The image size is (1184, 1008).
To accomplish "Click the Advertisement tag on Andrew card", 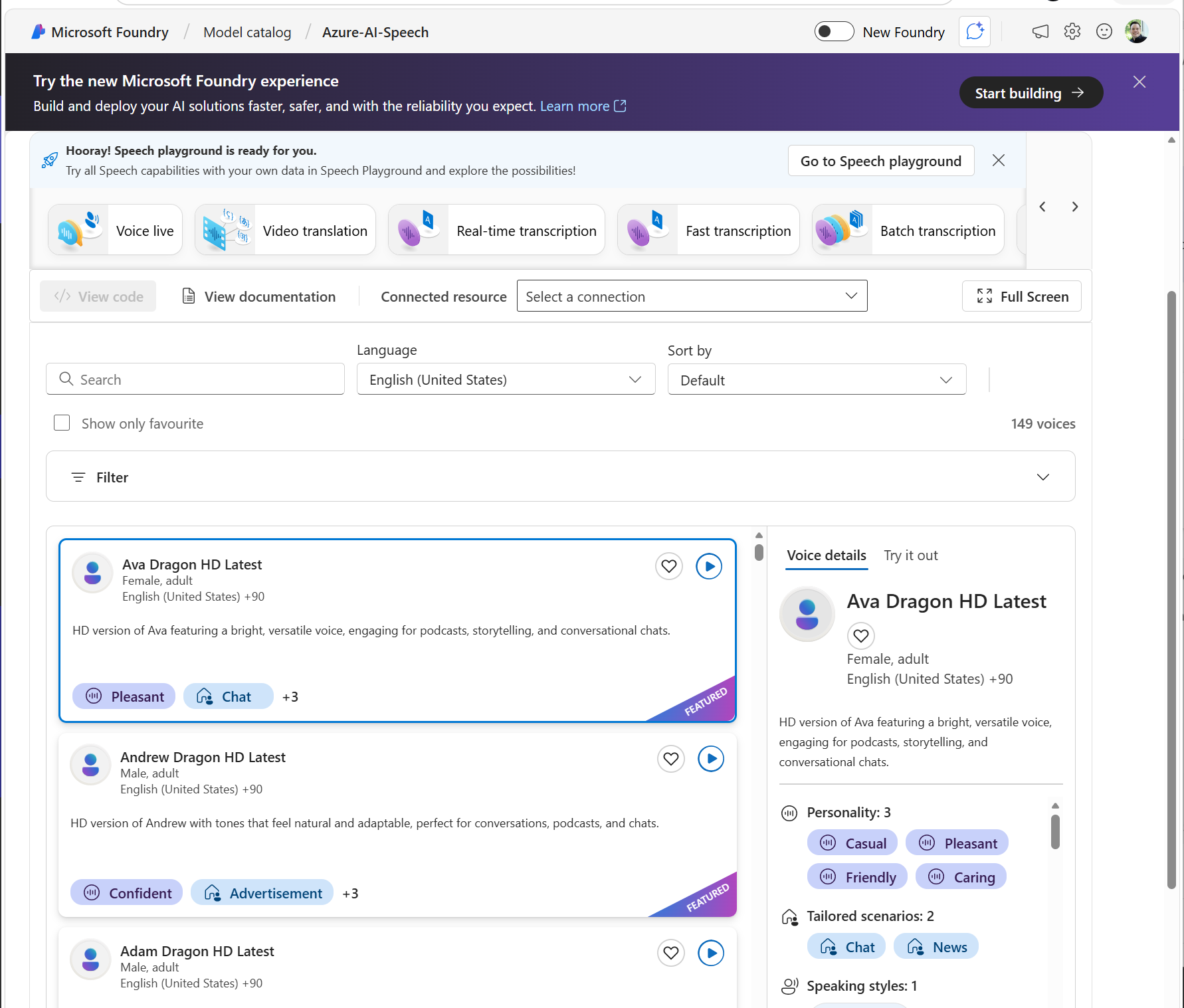I will click(262, 893).
